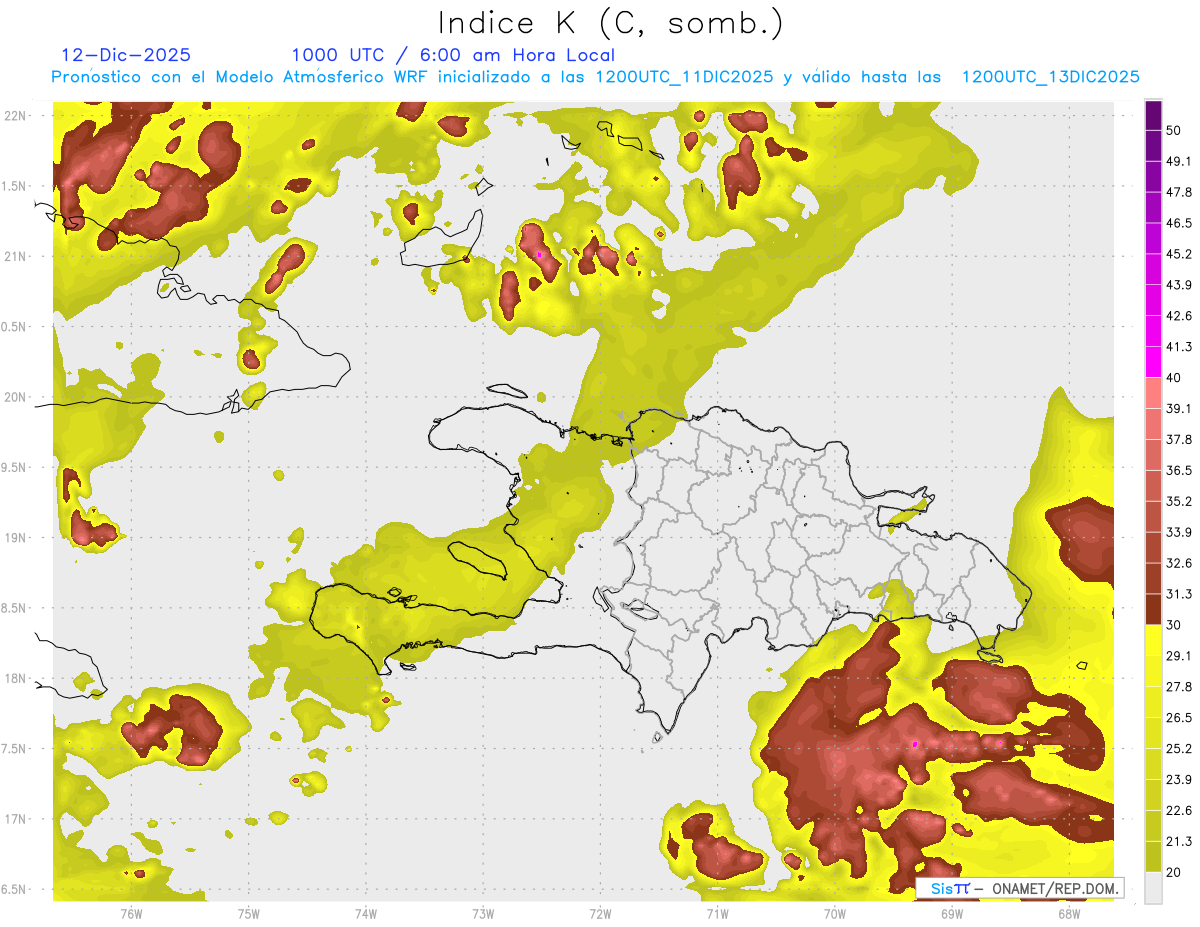This screenshot has width=1200, height=927.
Task: Select the date label '12-Dic-2025'
Action: coord(126,55)
